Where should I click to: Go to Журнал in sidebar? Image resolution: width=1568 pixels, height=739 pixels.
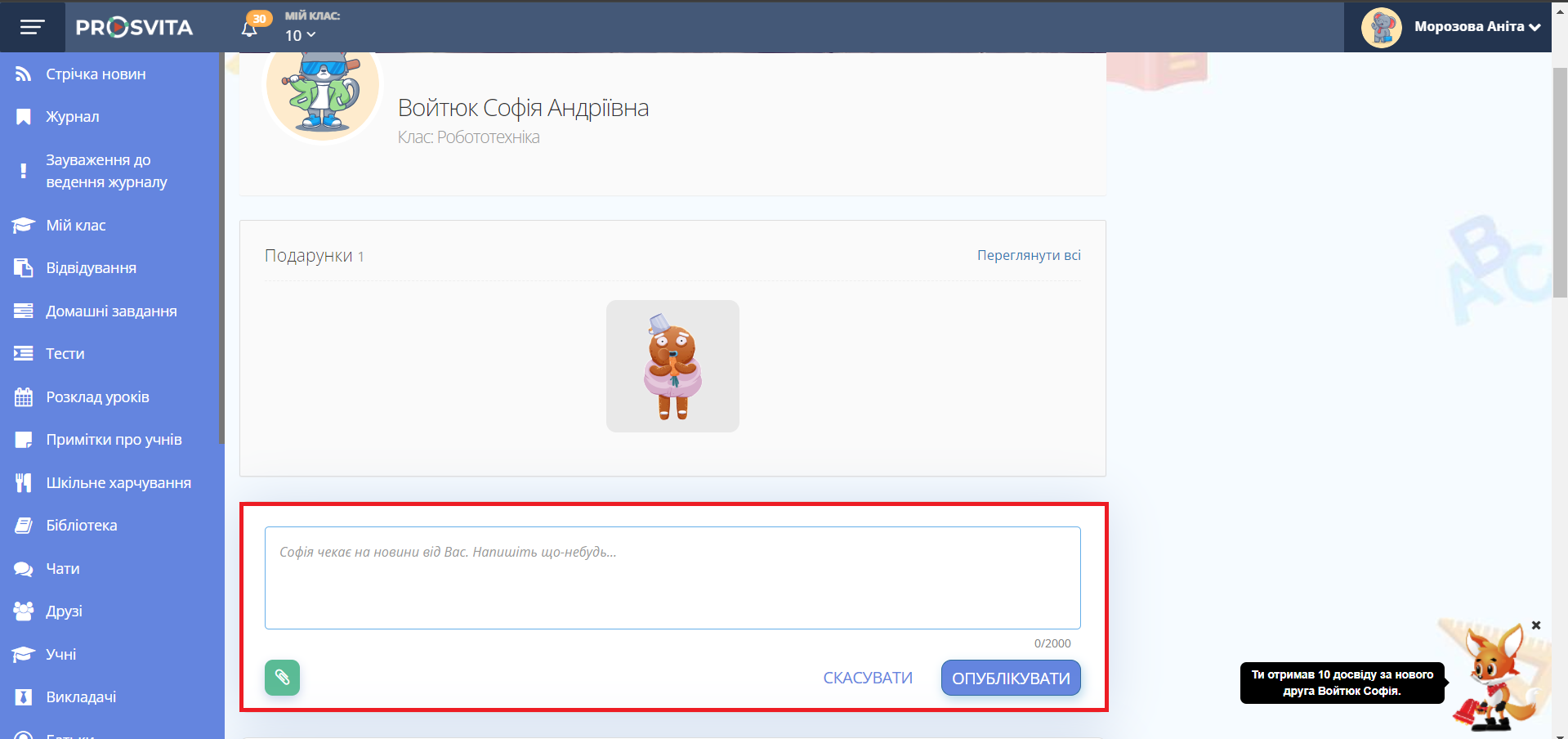tap(72, 117)
